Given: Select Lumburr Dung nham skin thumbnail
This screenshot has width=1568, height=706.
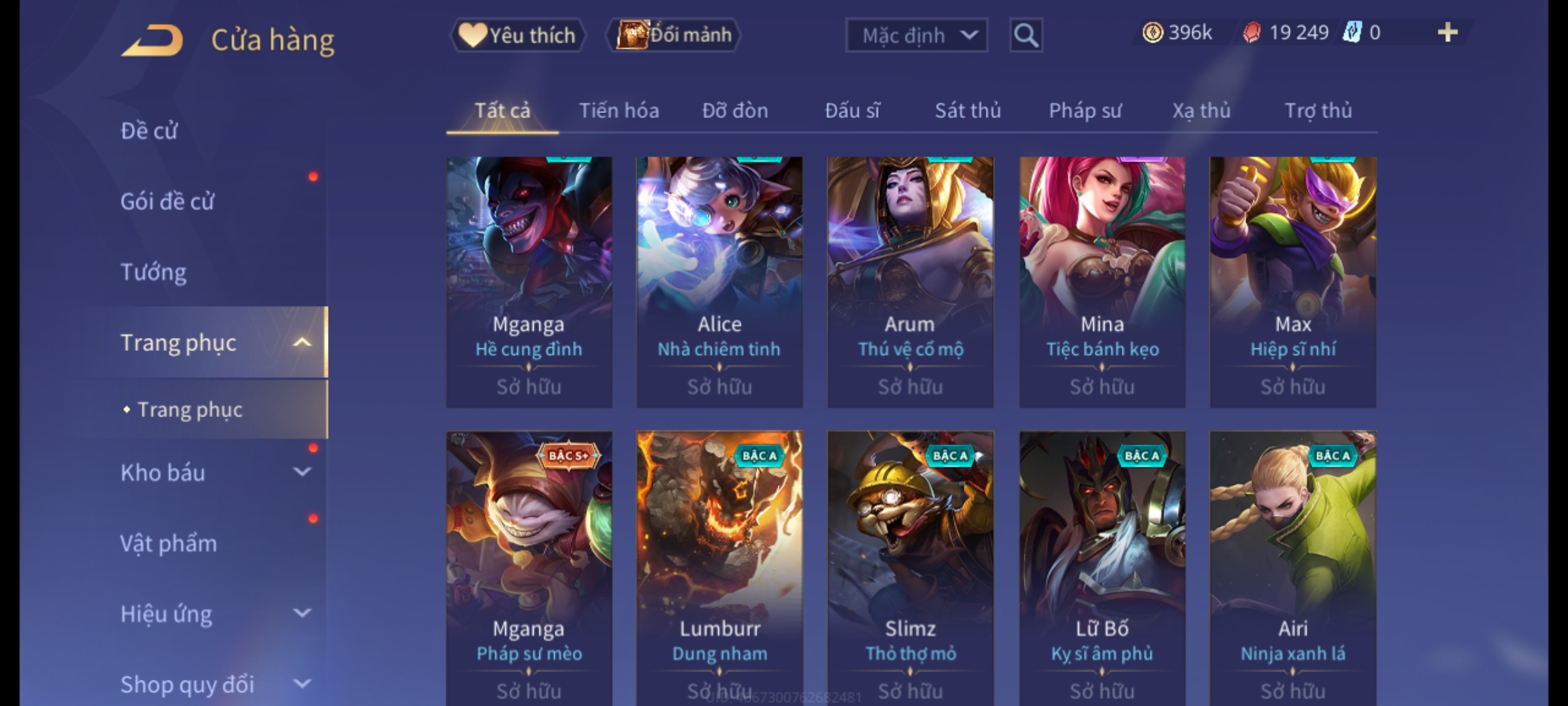Looking at the screenshot, I should [719, 567].
